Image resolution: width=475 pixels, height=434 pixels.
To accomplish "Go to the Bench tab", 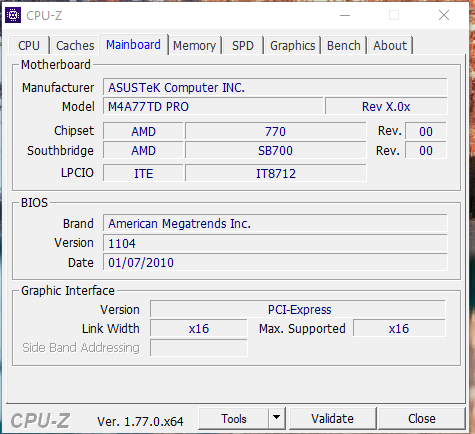I will [x=344, y=45].
